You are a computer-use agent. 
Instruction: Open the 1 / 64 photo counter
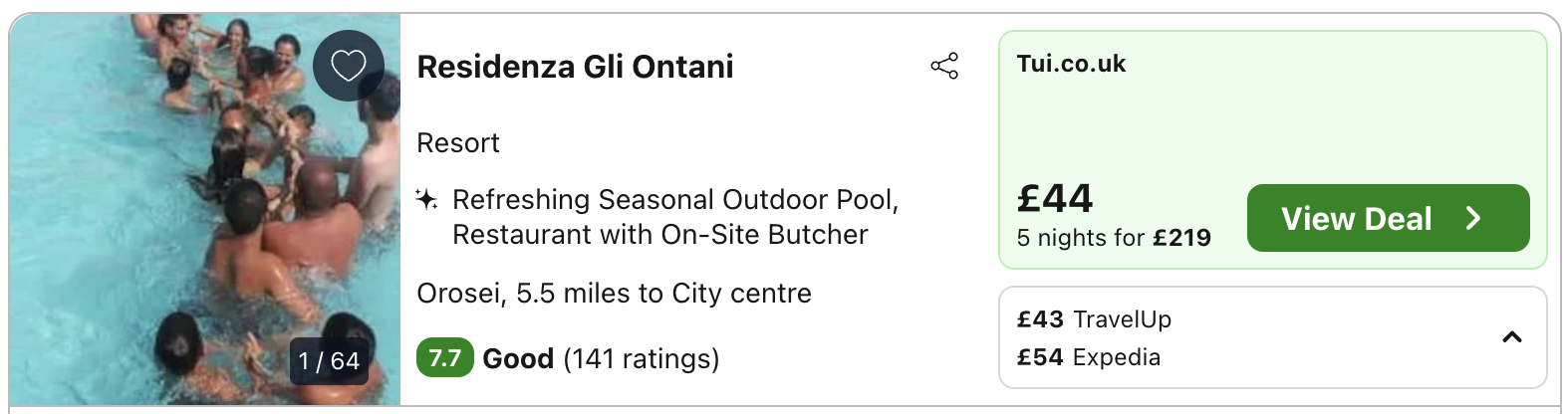click(329, 360)
